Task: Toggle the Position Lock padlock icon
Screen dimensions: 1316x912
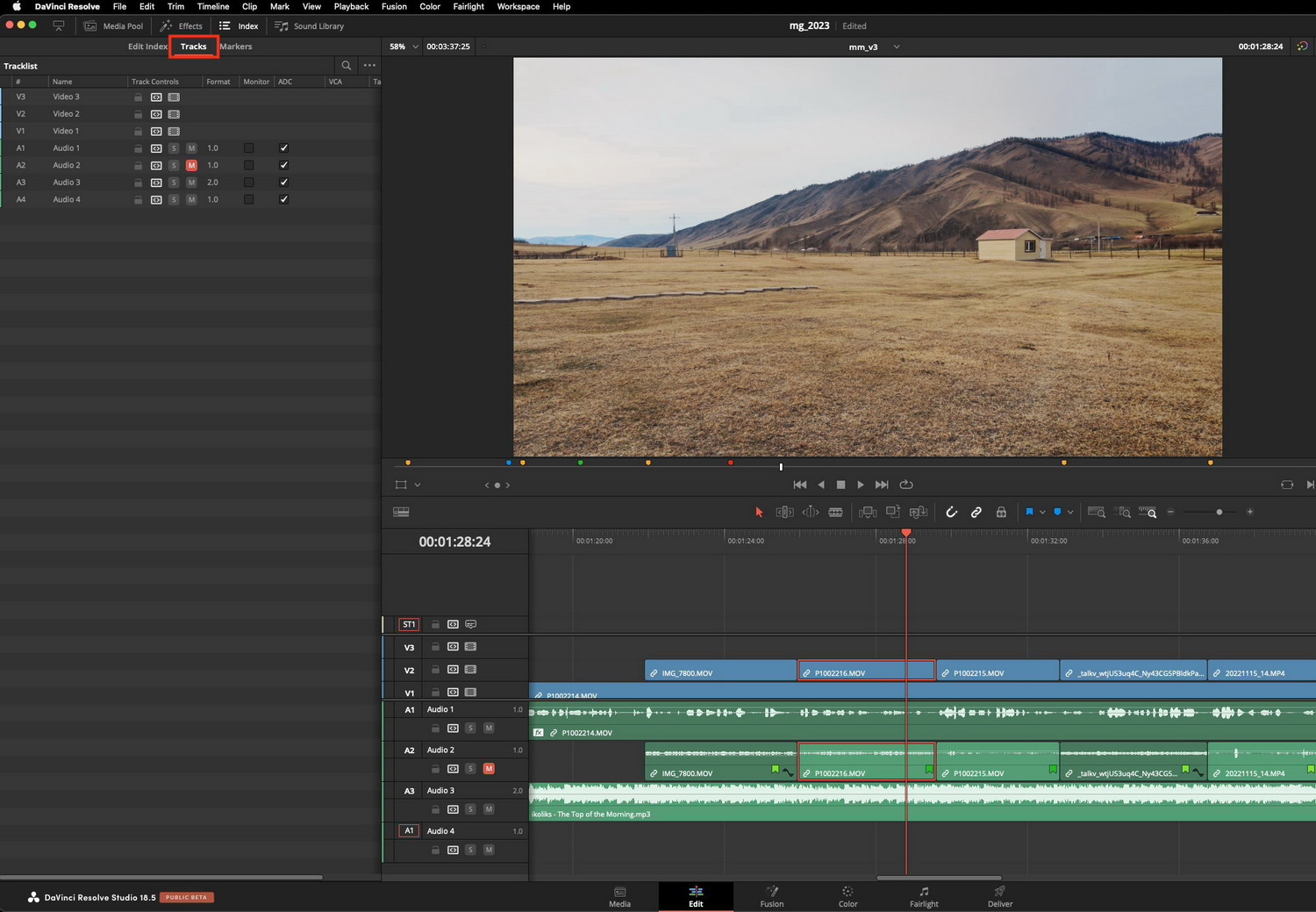Action: [x=1001, y=512]
